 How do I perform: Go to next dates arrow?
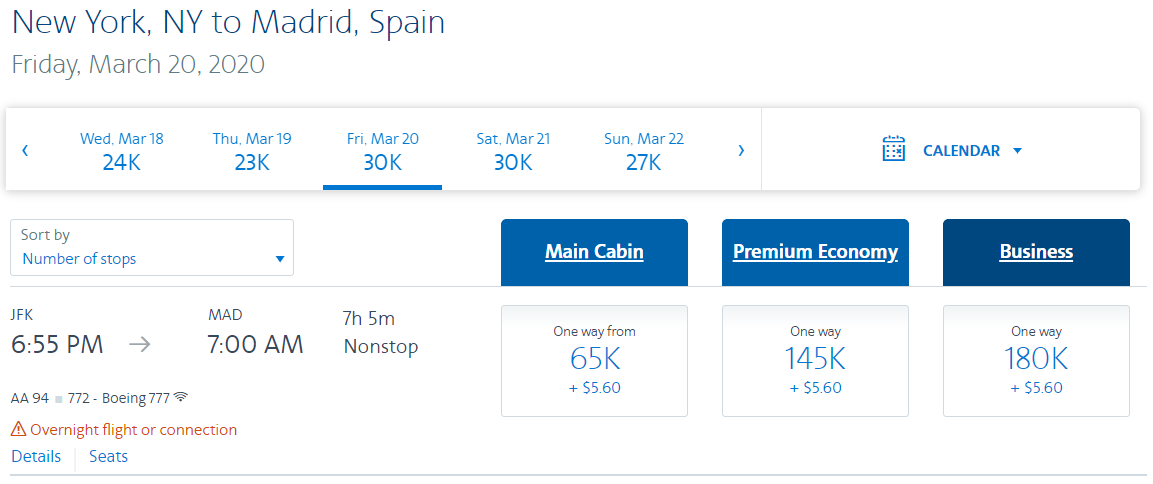point(740,150)
